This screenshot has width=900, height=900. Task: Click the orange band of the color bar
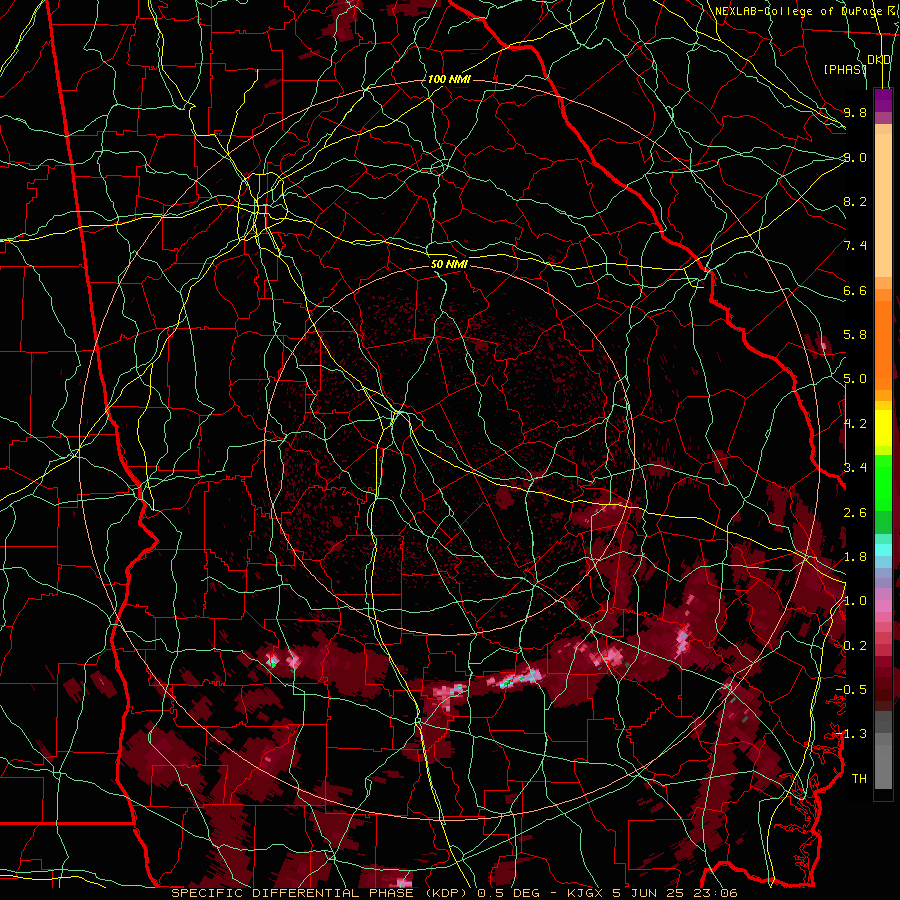[x=883, y=344]
